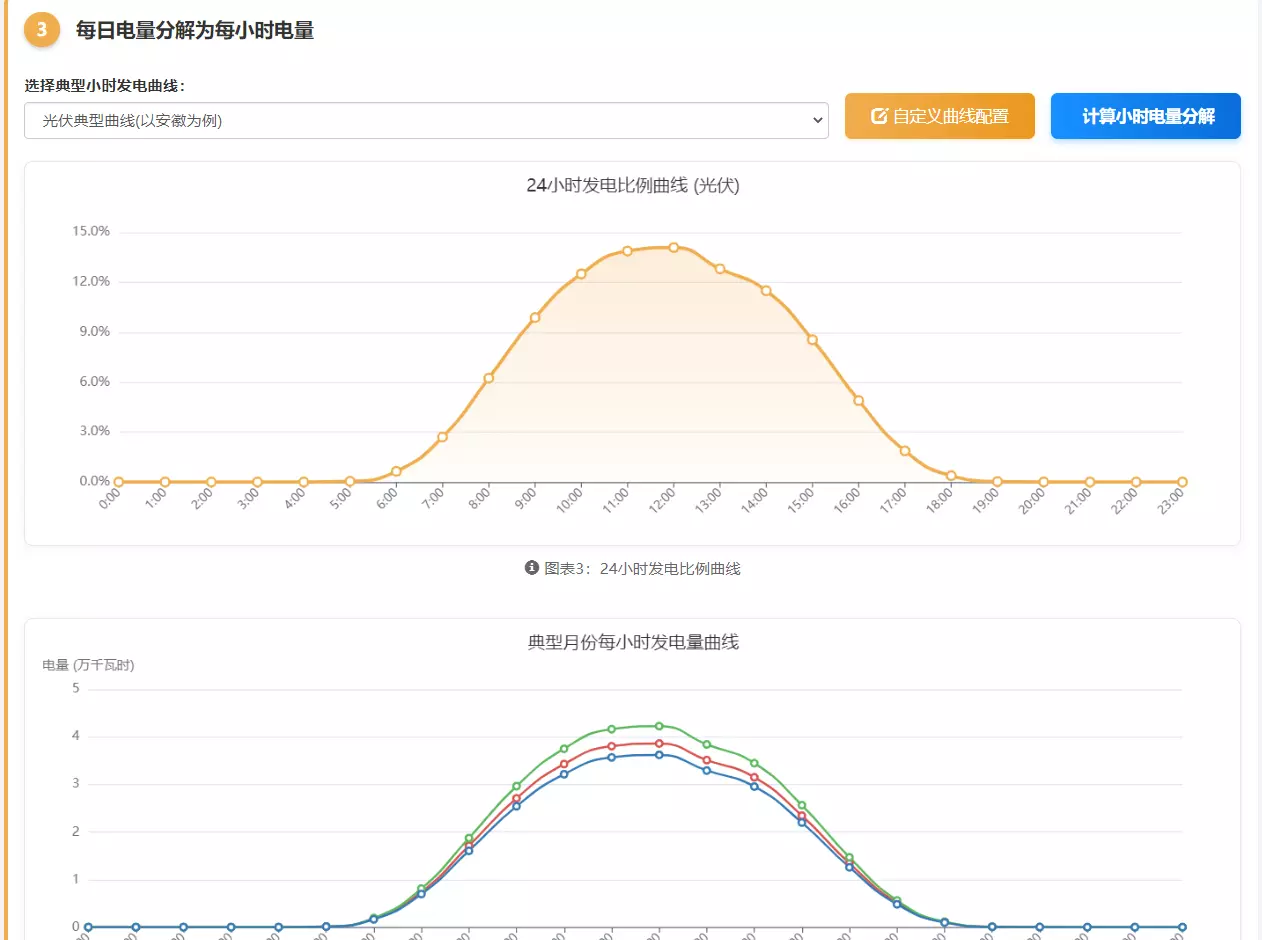Viewport: 1262px width, 940px height.
Task: Click the orange step 3 badge
Action: pos(41,30)
